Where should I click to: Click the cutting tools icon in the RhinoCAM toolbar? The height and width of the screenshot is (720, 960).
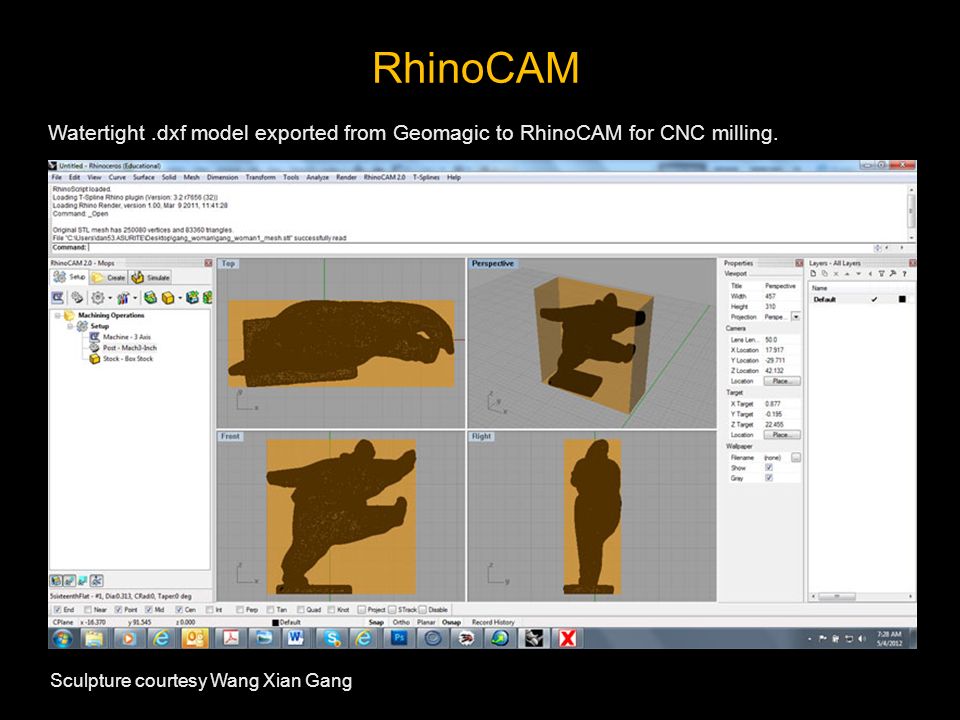[123, 298]
